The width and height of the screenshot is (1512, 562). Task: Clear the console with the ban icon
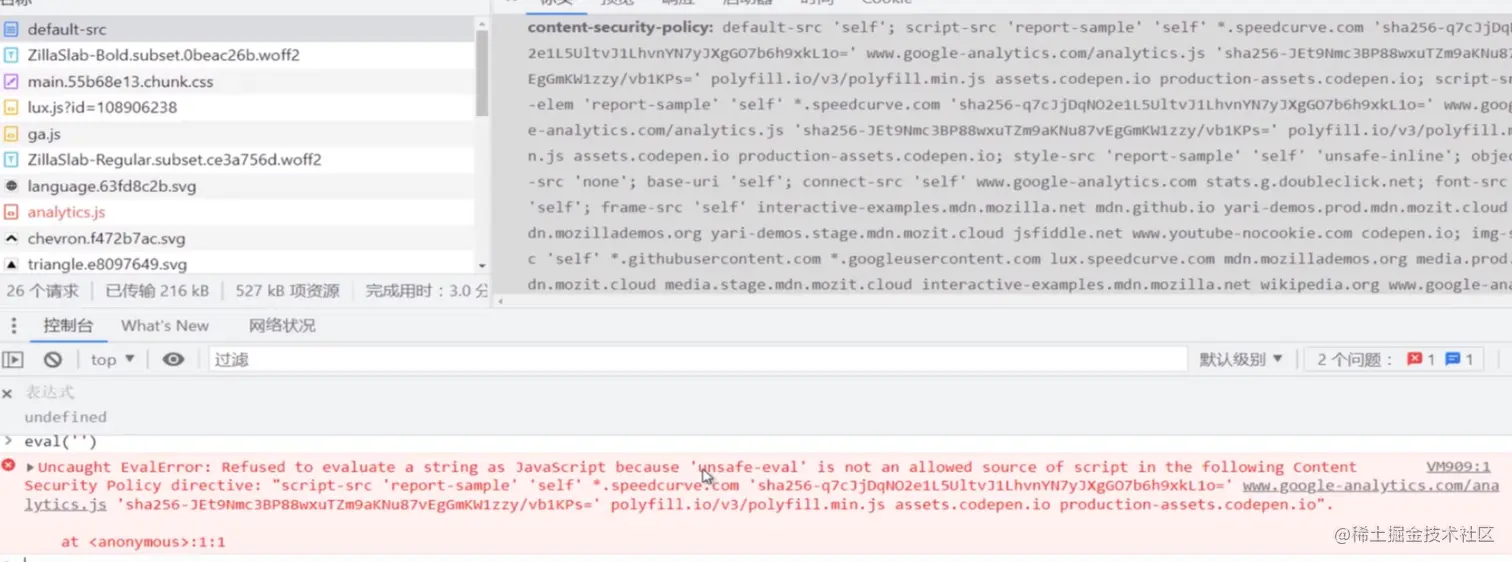pos(53,360)
